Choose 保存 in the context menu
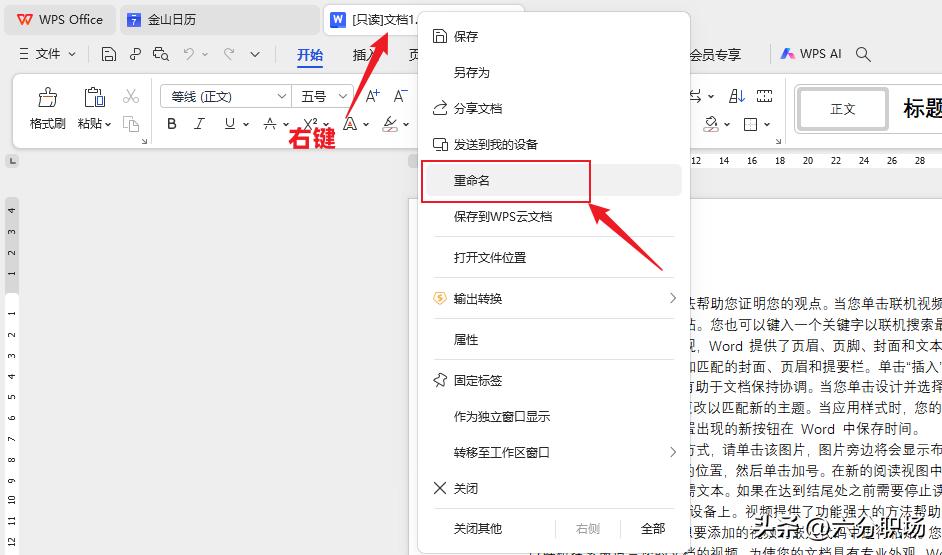 [x=554, y=37]
